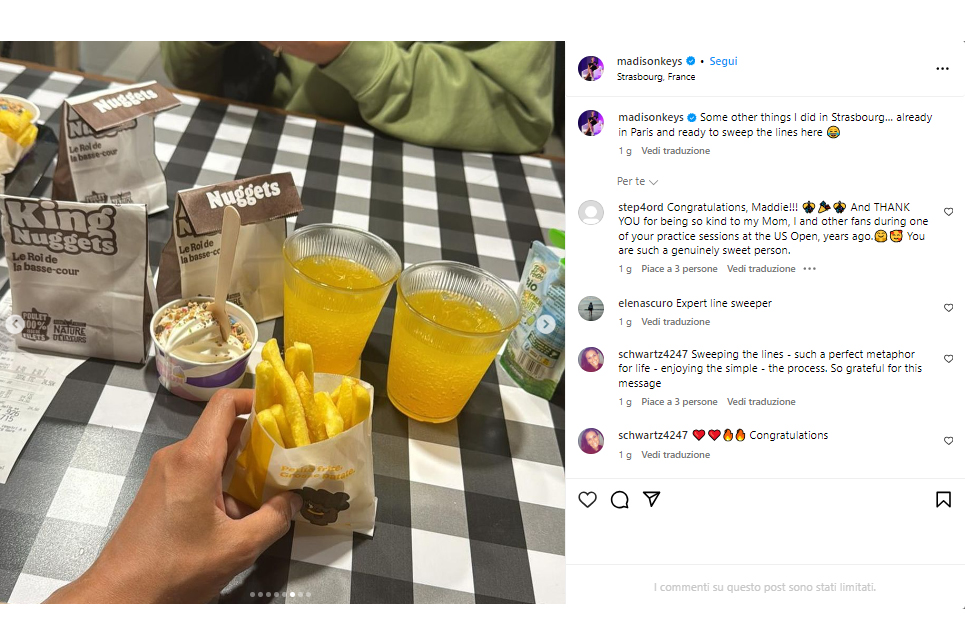Go to the next carousel photo arrow
Image resolution: width=965 pixels, height=642 pixels.
pos(545,324)
